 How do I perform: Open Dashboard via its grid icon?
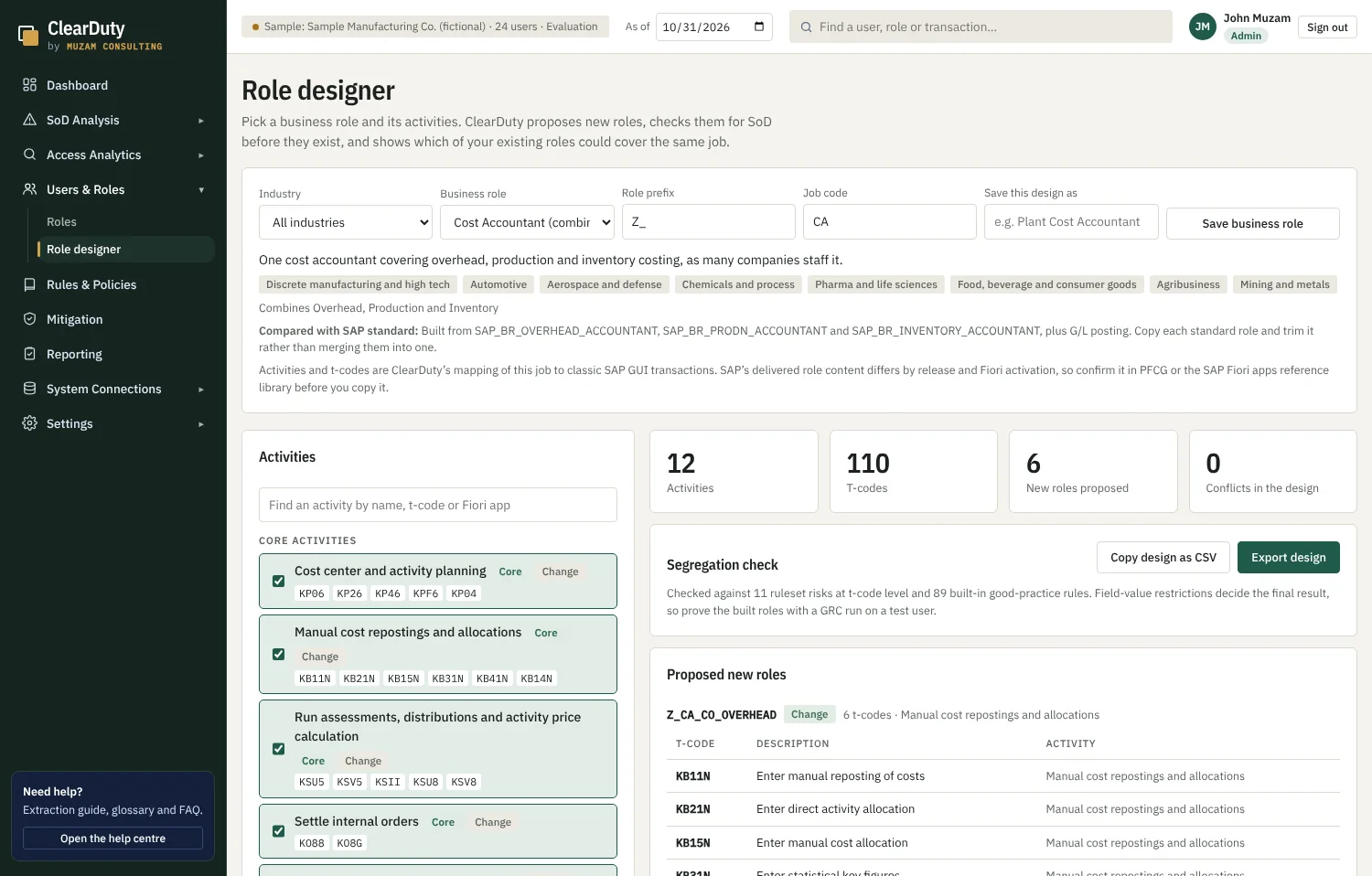pos(29,85)
